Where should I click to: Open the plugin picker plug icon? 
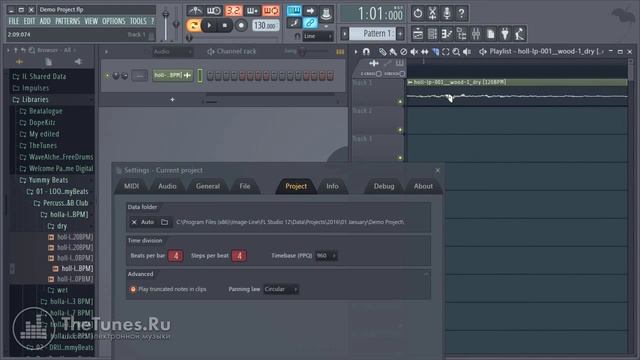coord(505,34)
